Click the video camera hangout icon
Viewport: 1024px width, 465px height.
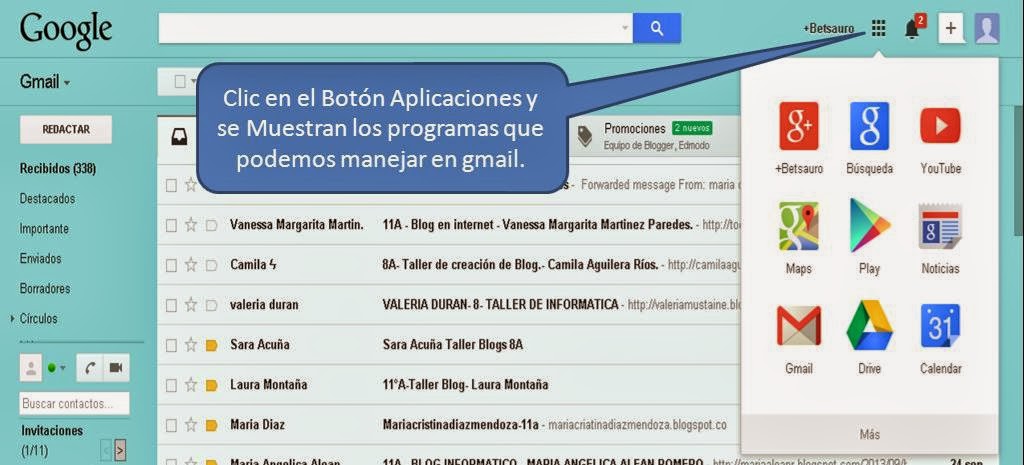click(116, 368)
